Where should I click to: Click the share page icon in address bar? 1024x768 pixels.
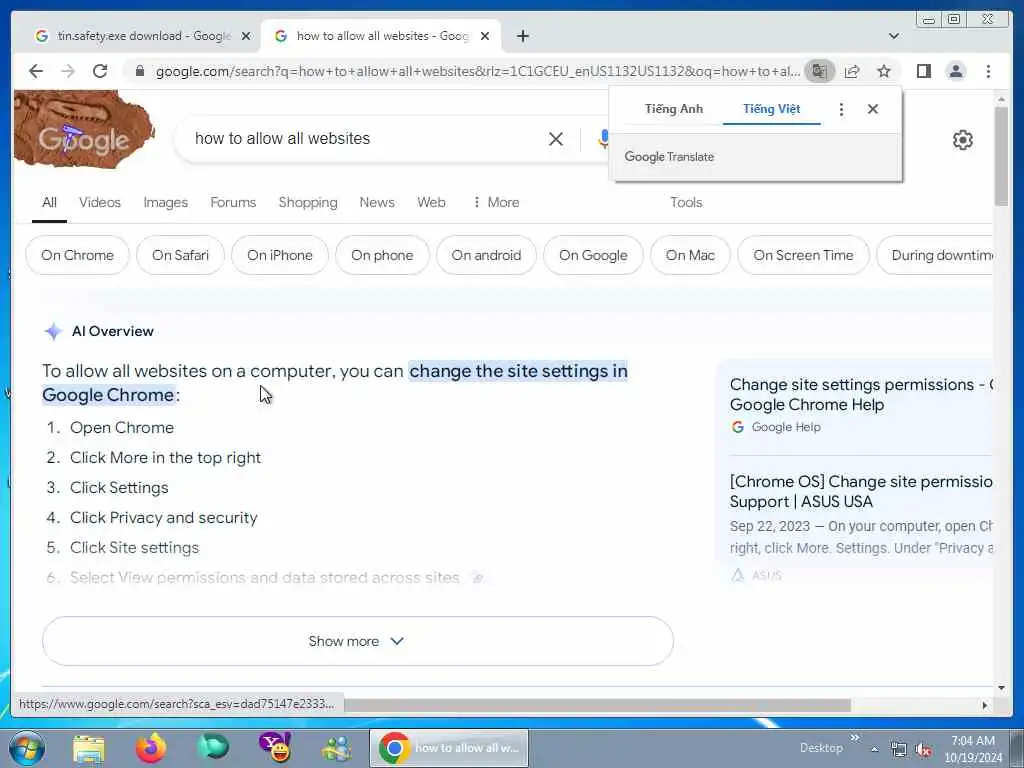(852, 71)
